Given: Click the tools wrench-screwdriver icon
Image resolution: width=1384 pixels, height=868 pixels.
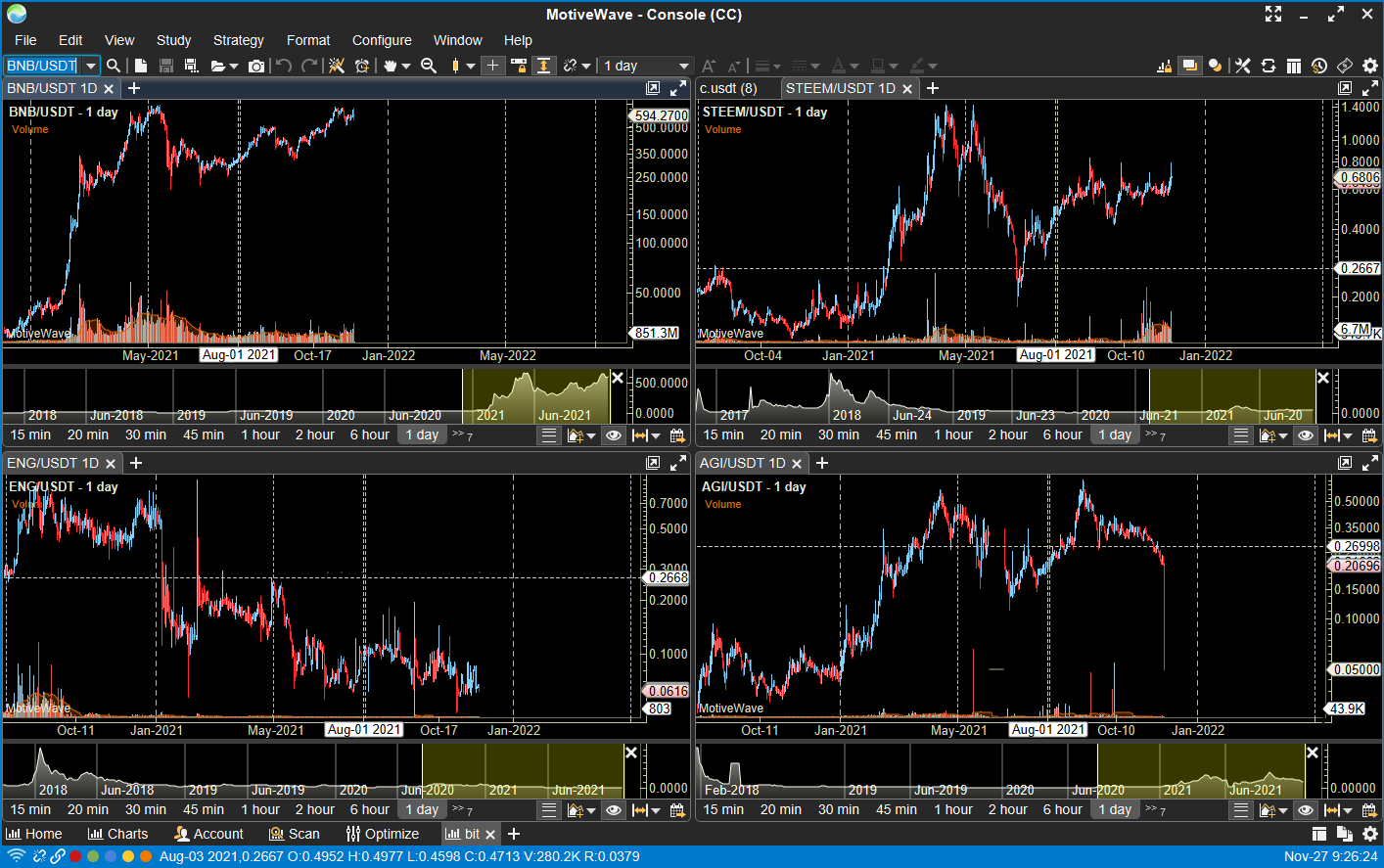Looking at the screenshot, I should (1243, 66).
